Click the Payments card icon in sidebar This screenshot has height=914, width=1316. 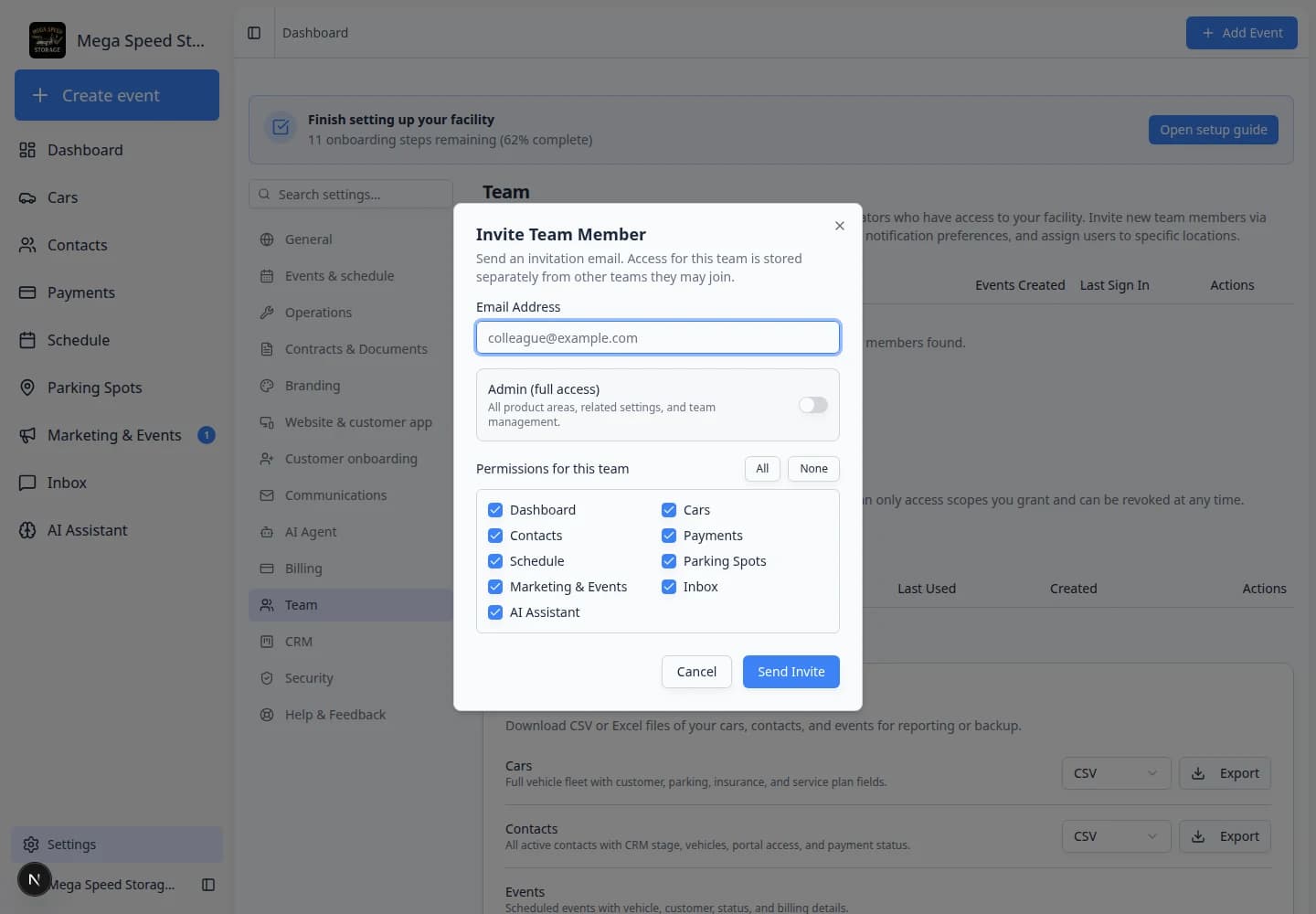pos(27,292)
